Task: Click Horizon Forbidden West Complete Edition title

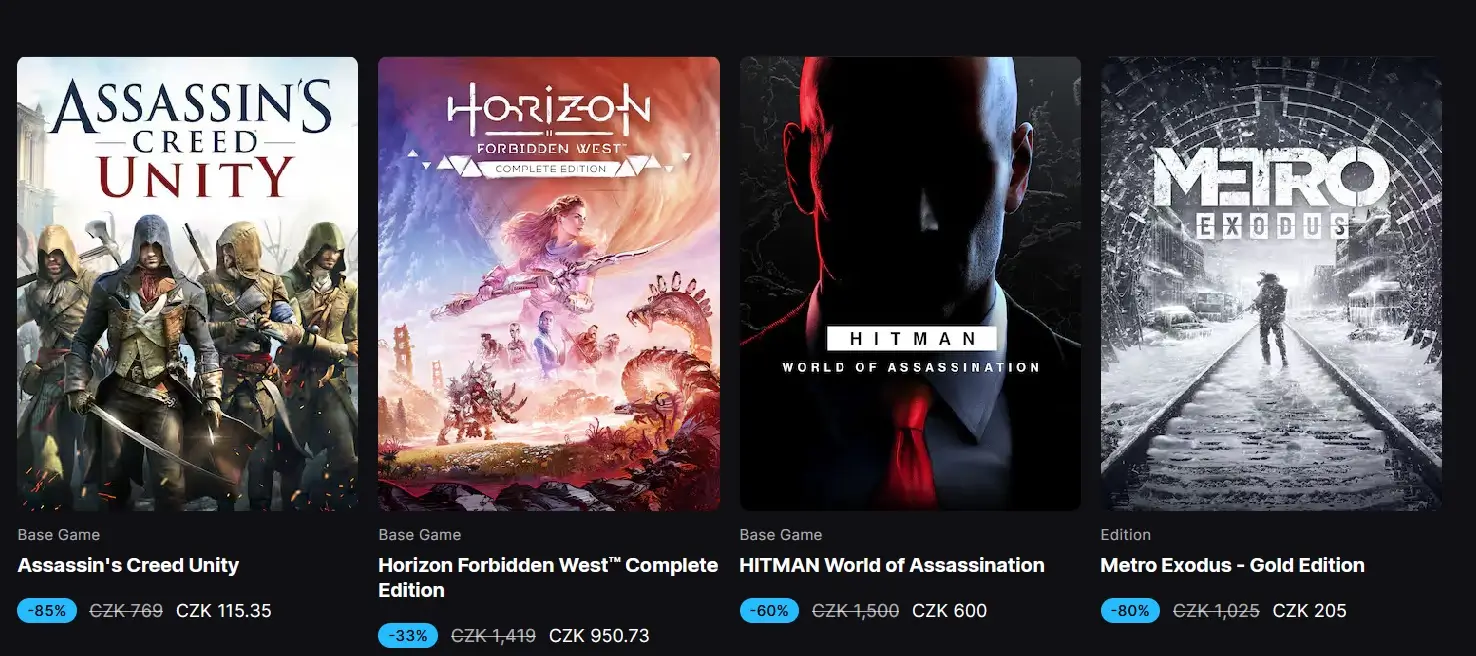Action: tap(548, 577)
